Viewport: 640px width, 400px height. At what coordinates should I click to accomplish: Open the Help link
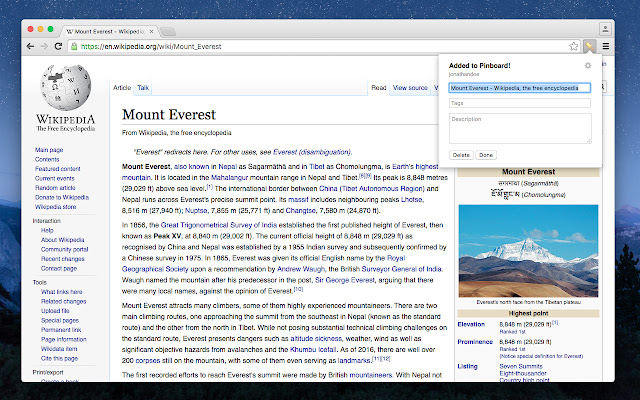(x=47, y=230)
